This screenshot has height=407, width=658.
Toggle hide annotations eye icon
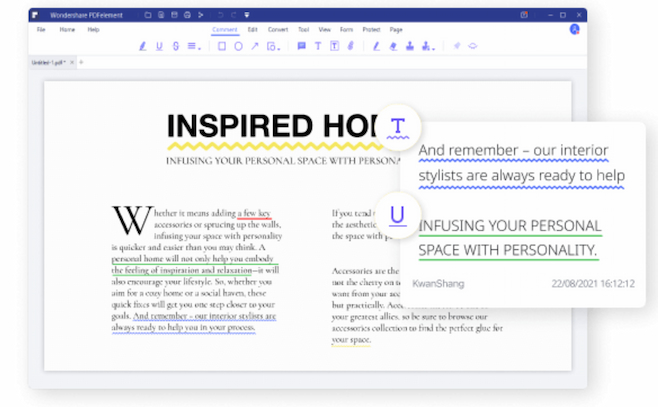pos(473,46)
